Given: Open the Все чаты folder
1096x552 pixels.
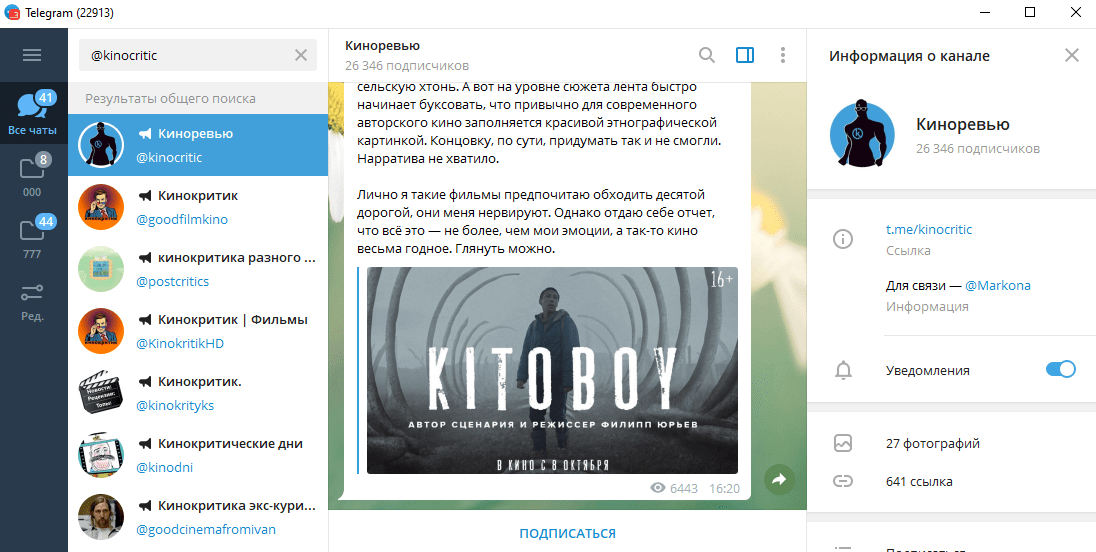Looking at the screenshot, I should 33,112.
